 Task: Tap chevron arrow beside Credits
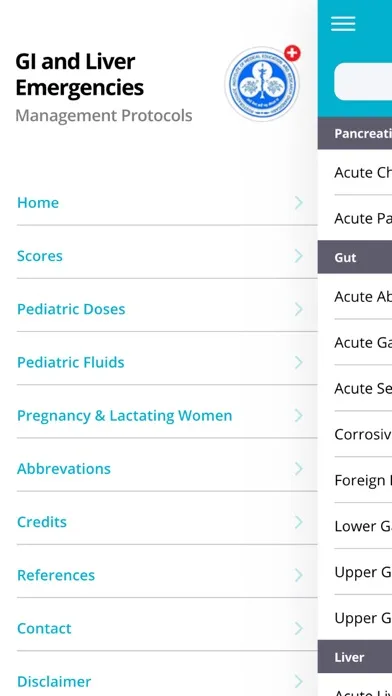point(299,522)
